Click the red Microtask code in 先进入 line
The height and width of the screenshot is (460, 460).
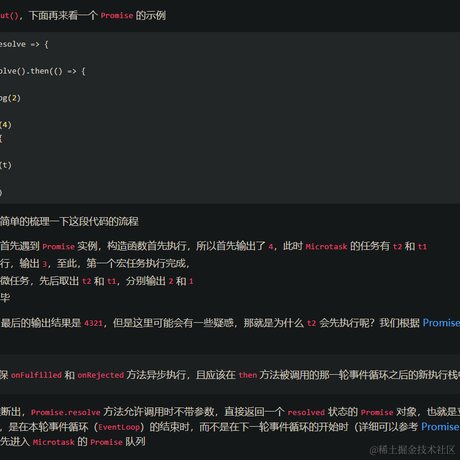tap(54, 442)
